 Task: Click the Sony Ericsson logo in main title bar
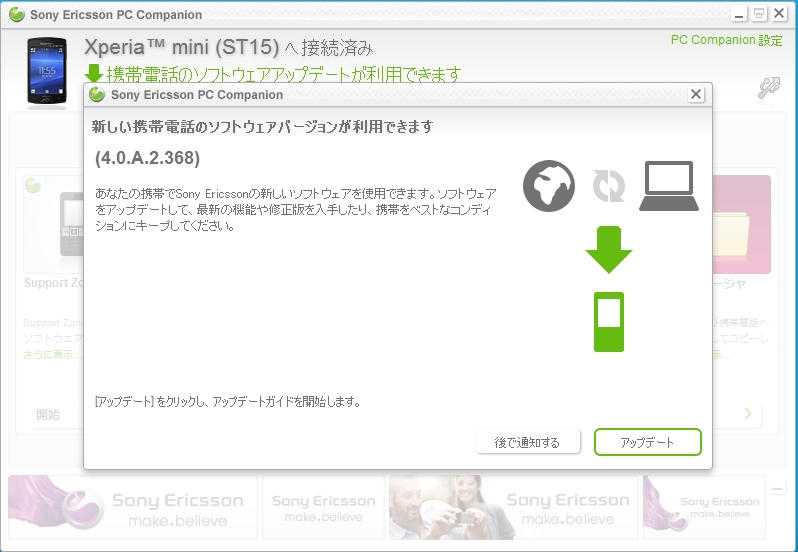(15, 15)
